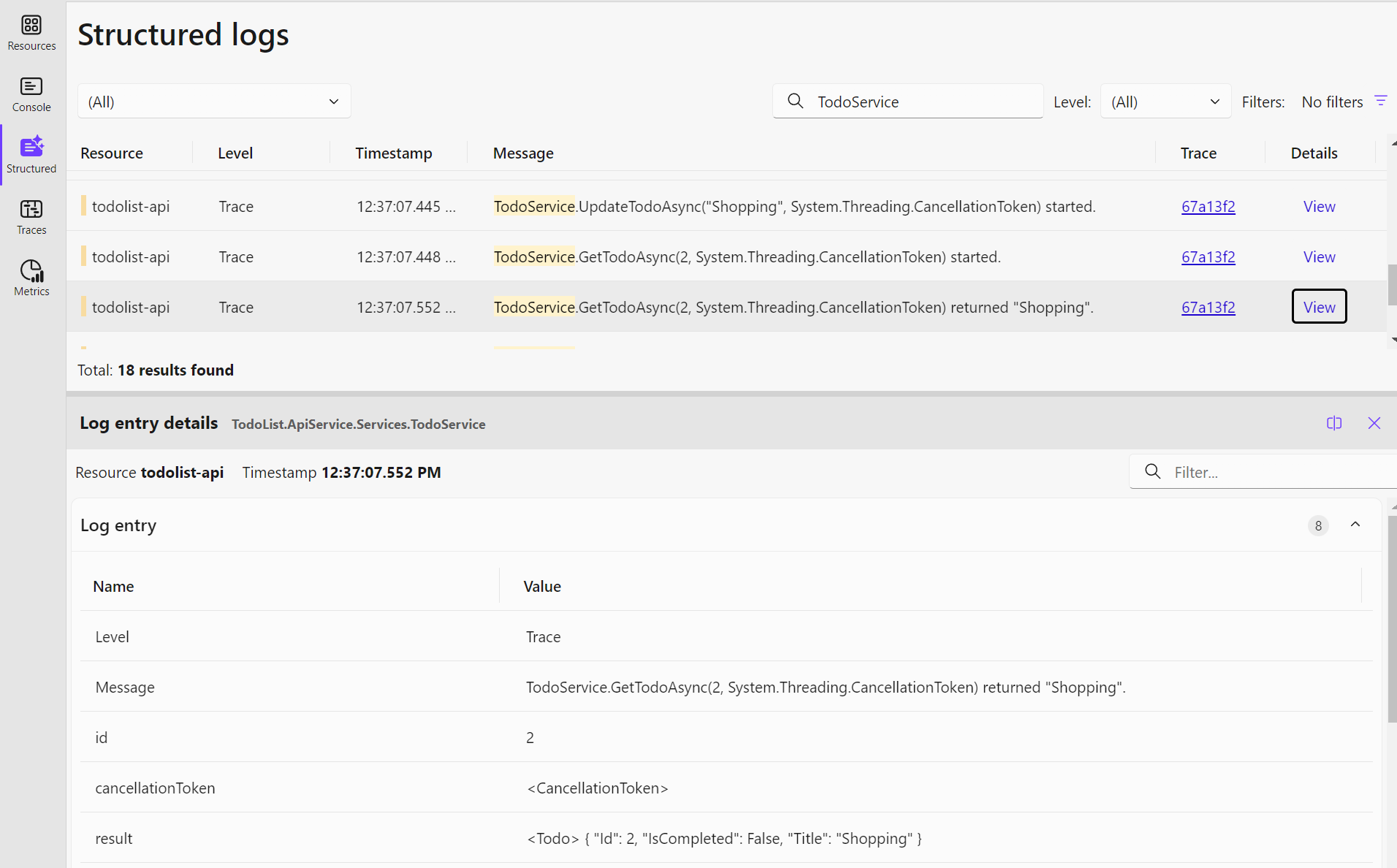
Task: Click TodoList.ApiService.Services.TodoService category text
Action: pyautogui.click(x=358, y=425)
